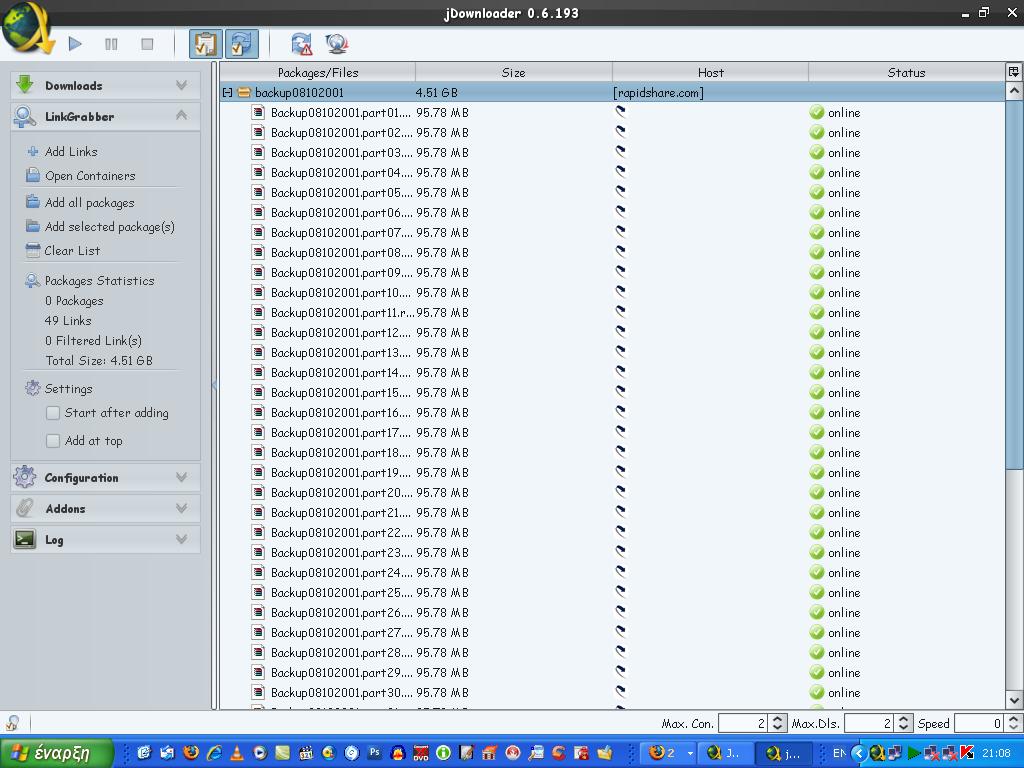Click Add Links
This screenshot has width=1024, height=768.
tap(71, 152)
